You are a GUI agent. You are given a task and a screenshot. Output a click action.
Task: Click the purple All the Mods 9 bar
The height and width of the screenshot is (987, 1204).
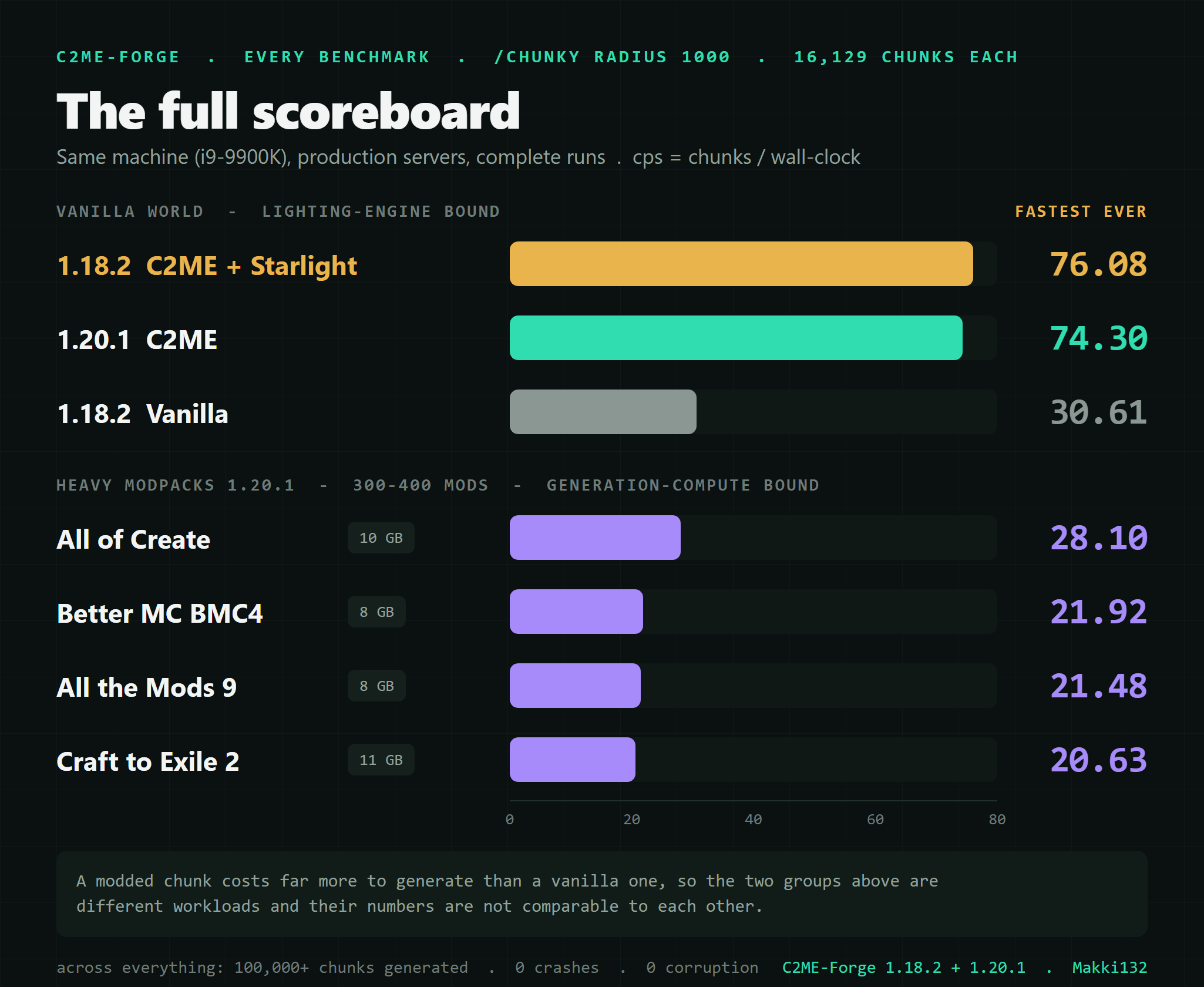coord(575,686)
